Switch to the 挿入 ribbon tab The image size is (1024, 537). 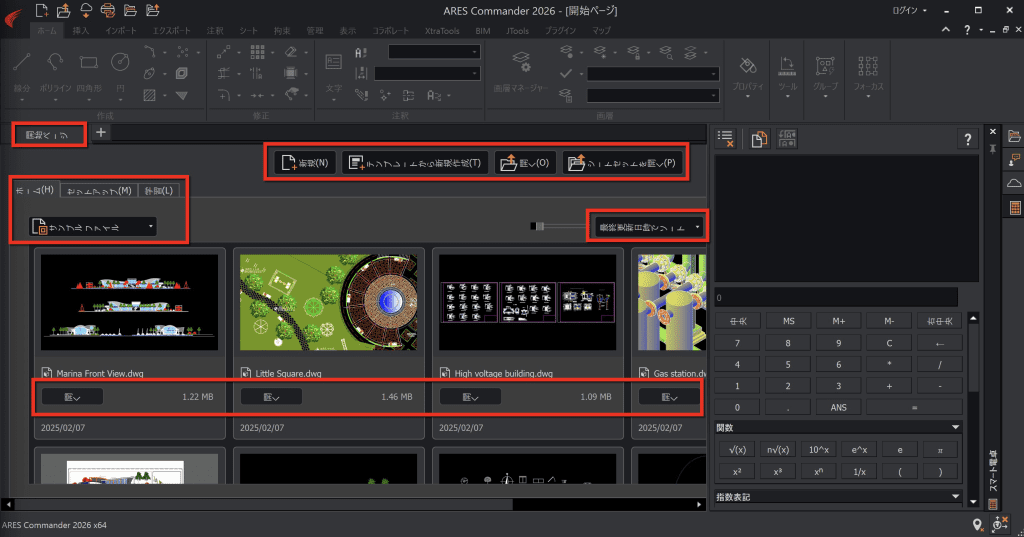click(x=81, y=31)
